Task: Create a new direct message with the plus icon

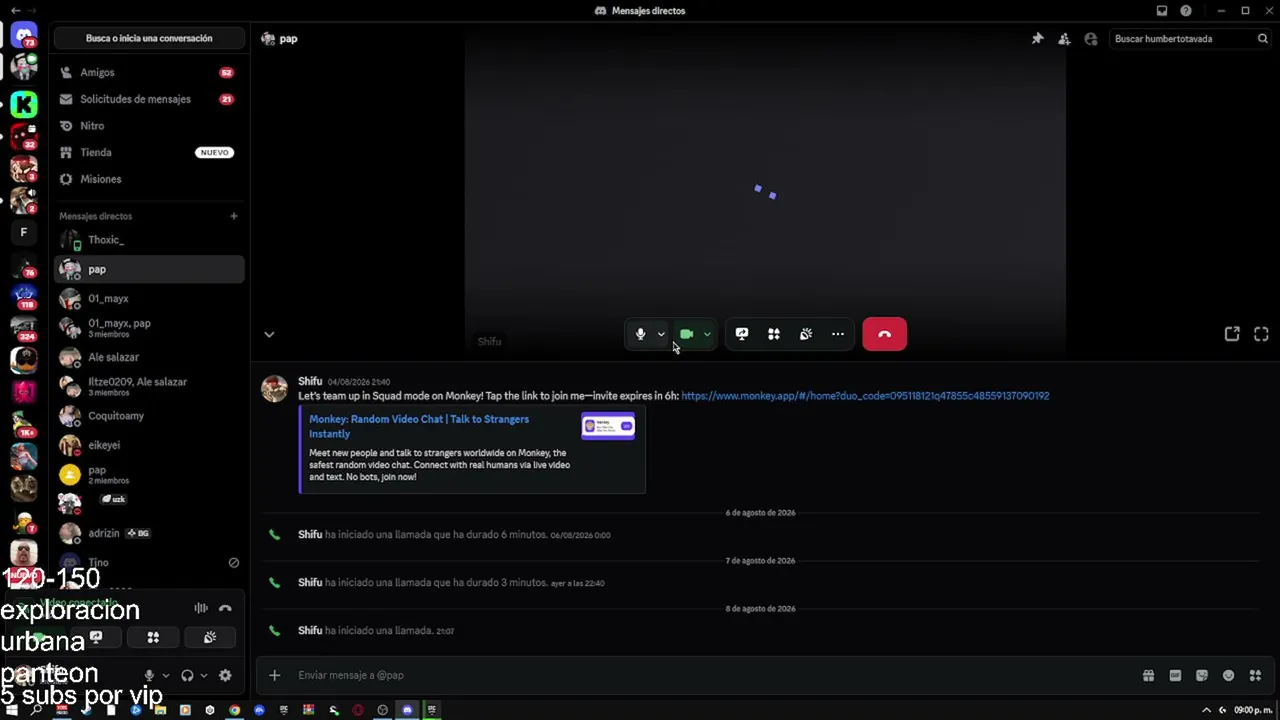Action: tap(234, 216)
